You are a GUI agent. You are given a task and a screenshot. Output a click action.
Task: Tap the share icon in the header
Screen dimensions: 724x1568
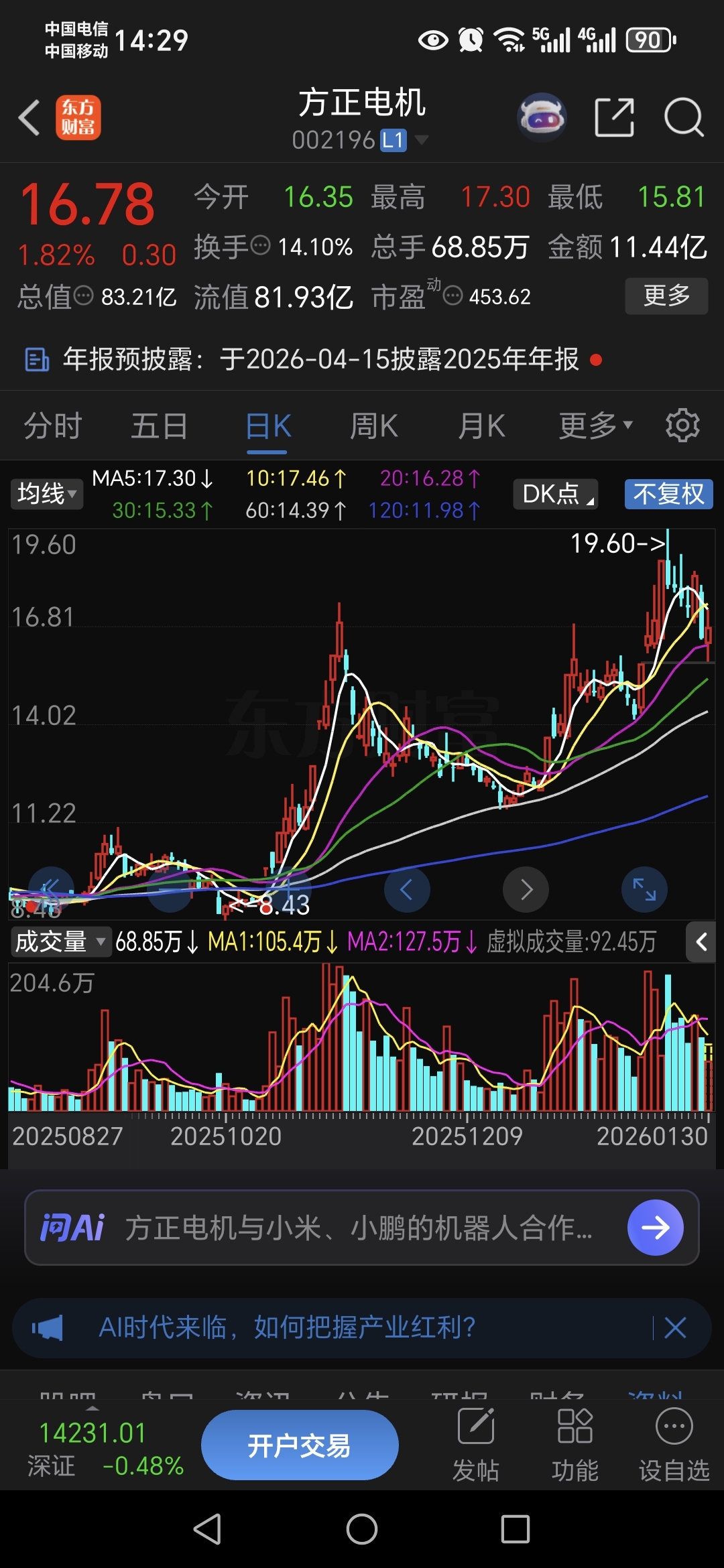coord(614,117)
